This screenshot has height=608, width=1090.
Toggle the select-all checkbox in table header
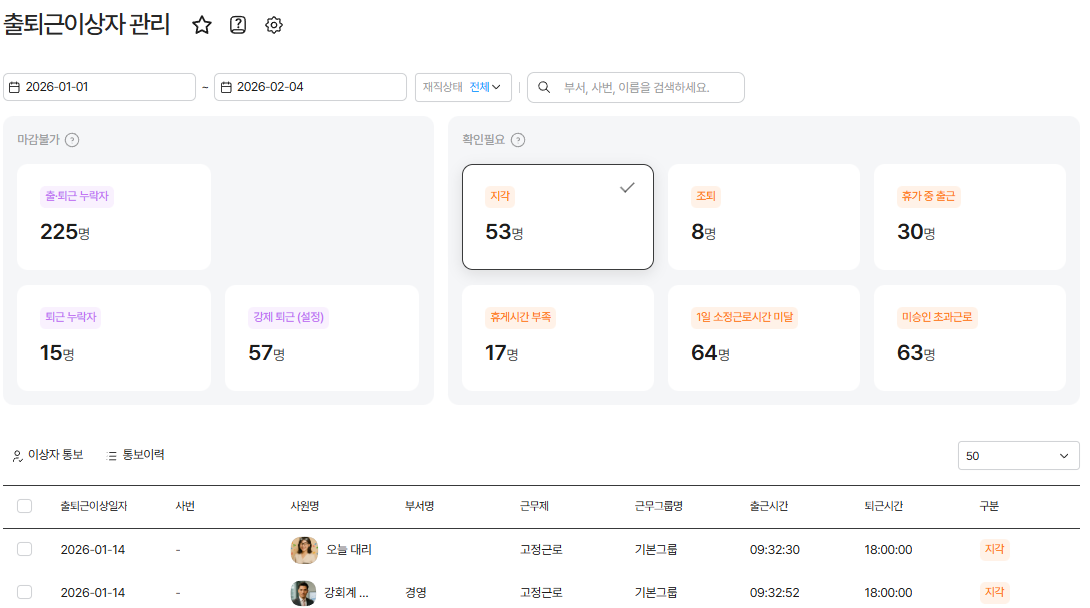(x=25, y=506)
